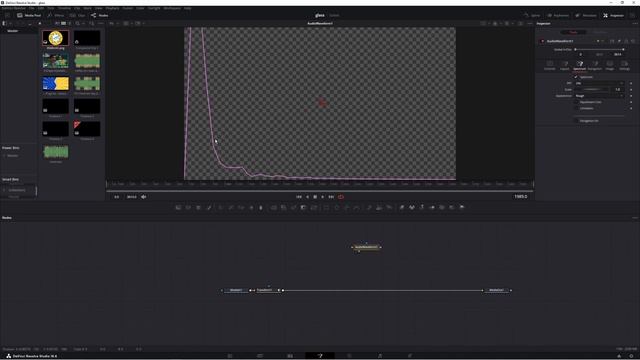Toggle keyframe diamond for first dropdown row
This screenshot has width=640, height=360.
tap(631, 83)
